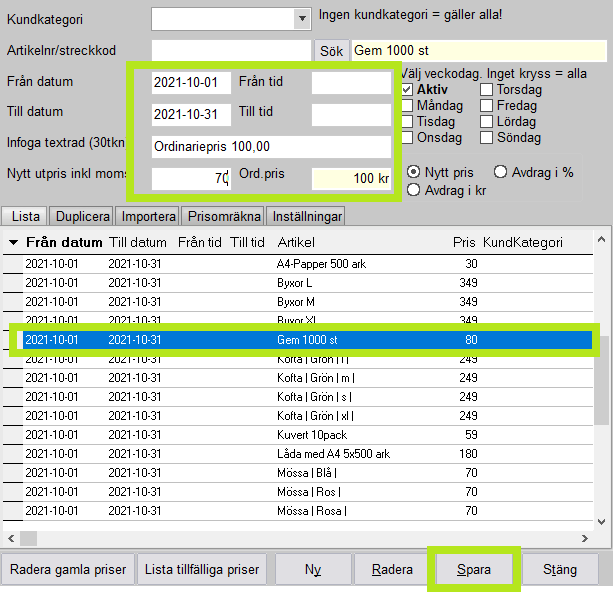Toggle the Aktiv checkbox
Screen dimensions: 613x594
point(407,90)
